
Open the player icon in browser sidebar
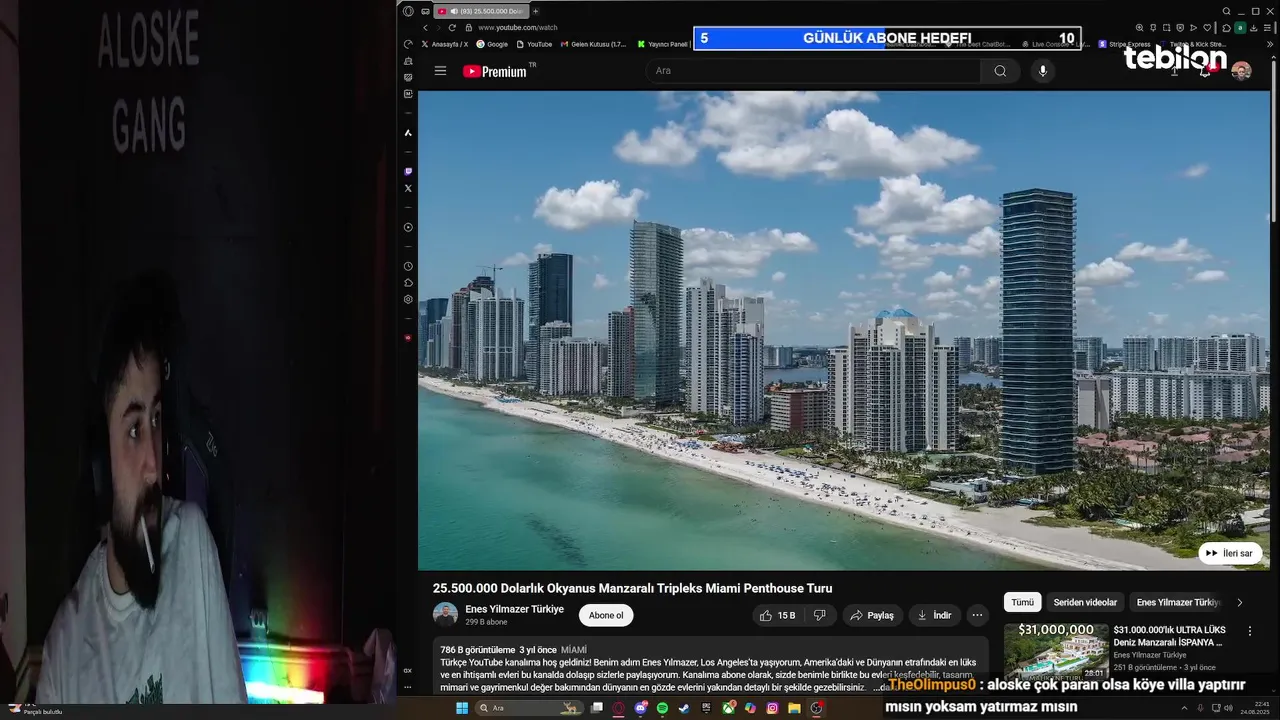click(408, 227)
